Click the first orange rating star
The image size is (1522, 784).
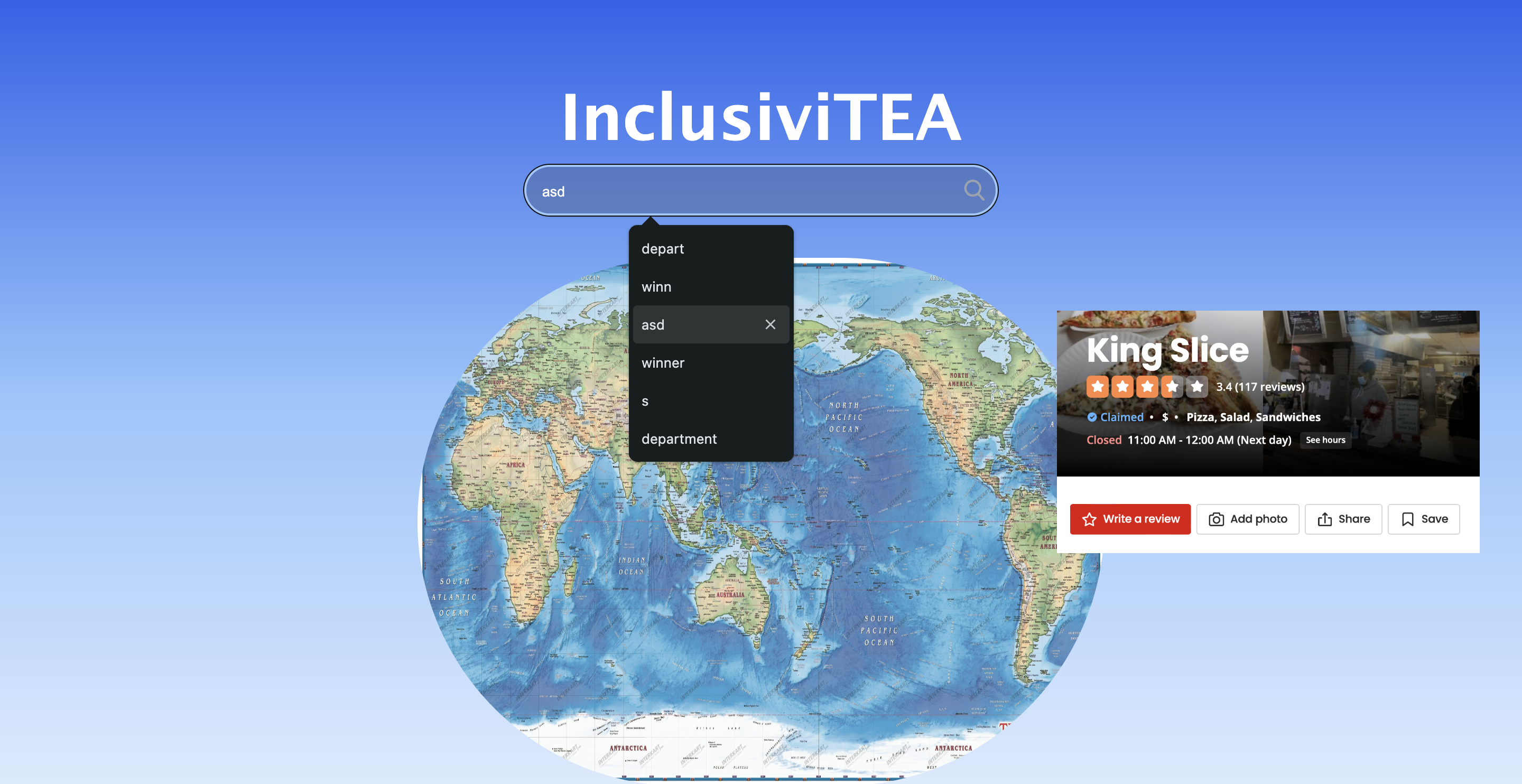point(1097,387)
